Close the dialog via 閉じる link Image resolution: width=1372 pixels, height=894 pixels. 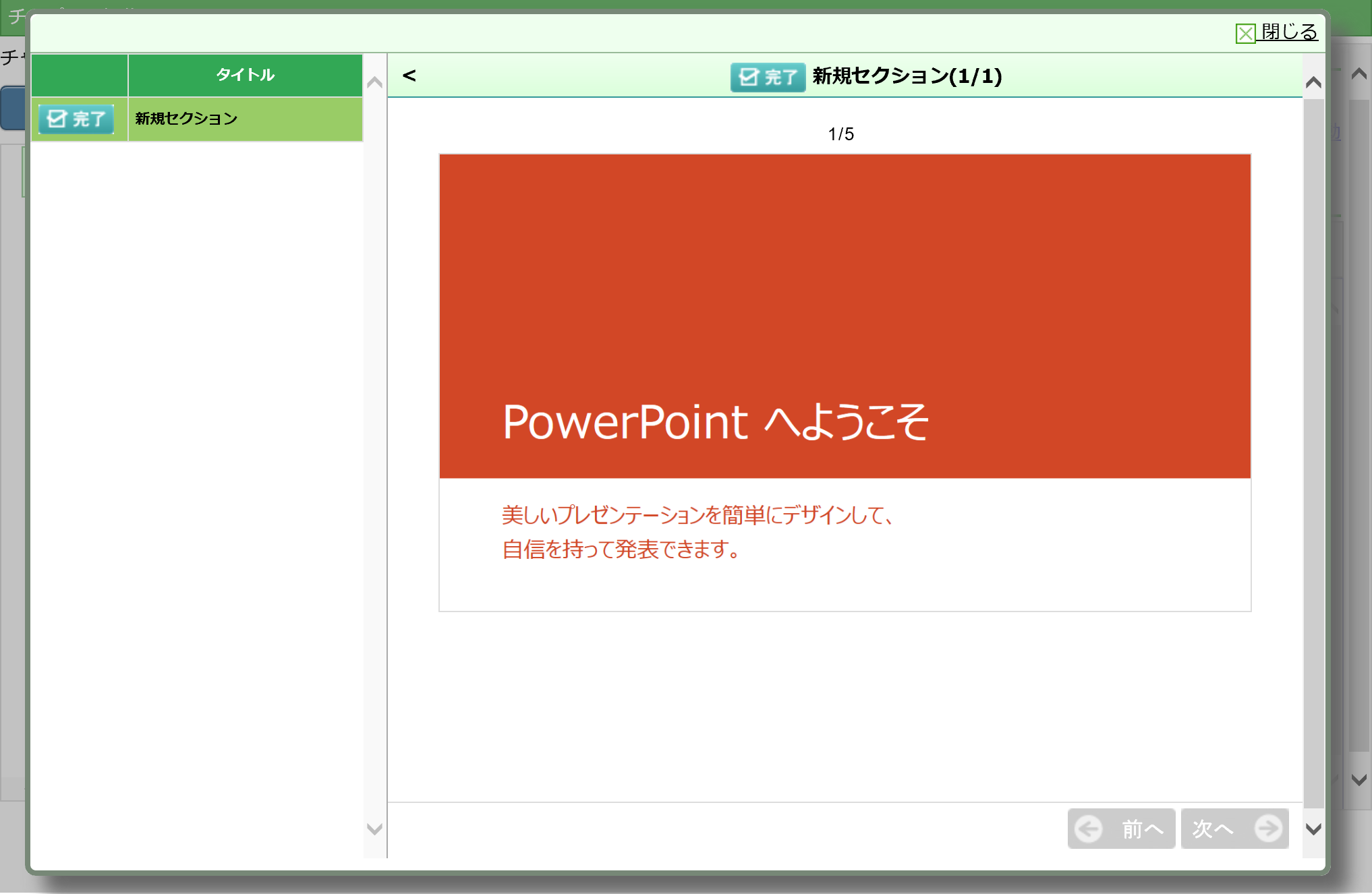pos(1288,32)
